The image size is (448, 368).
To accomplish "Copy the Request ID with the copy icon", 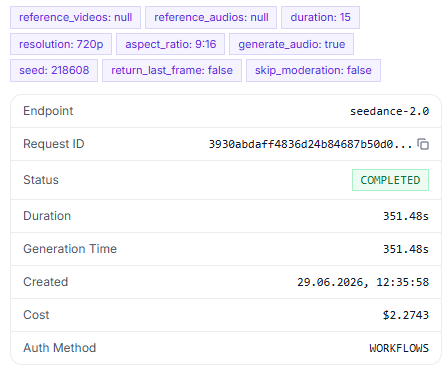I will (423, 144).
